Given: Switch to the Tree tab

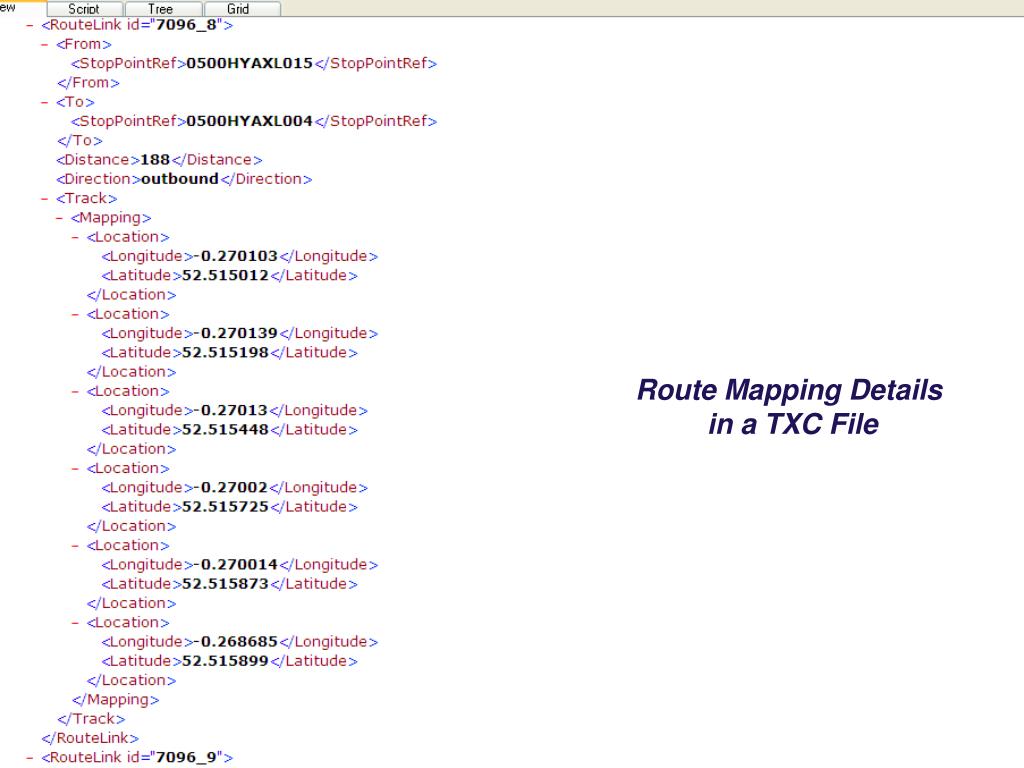Looking at the screenshot, I should 162,9.
